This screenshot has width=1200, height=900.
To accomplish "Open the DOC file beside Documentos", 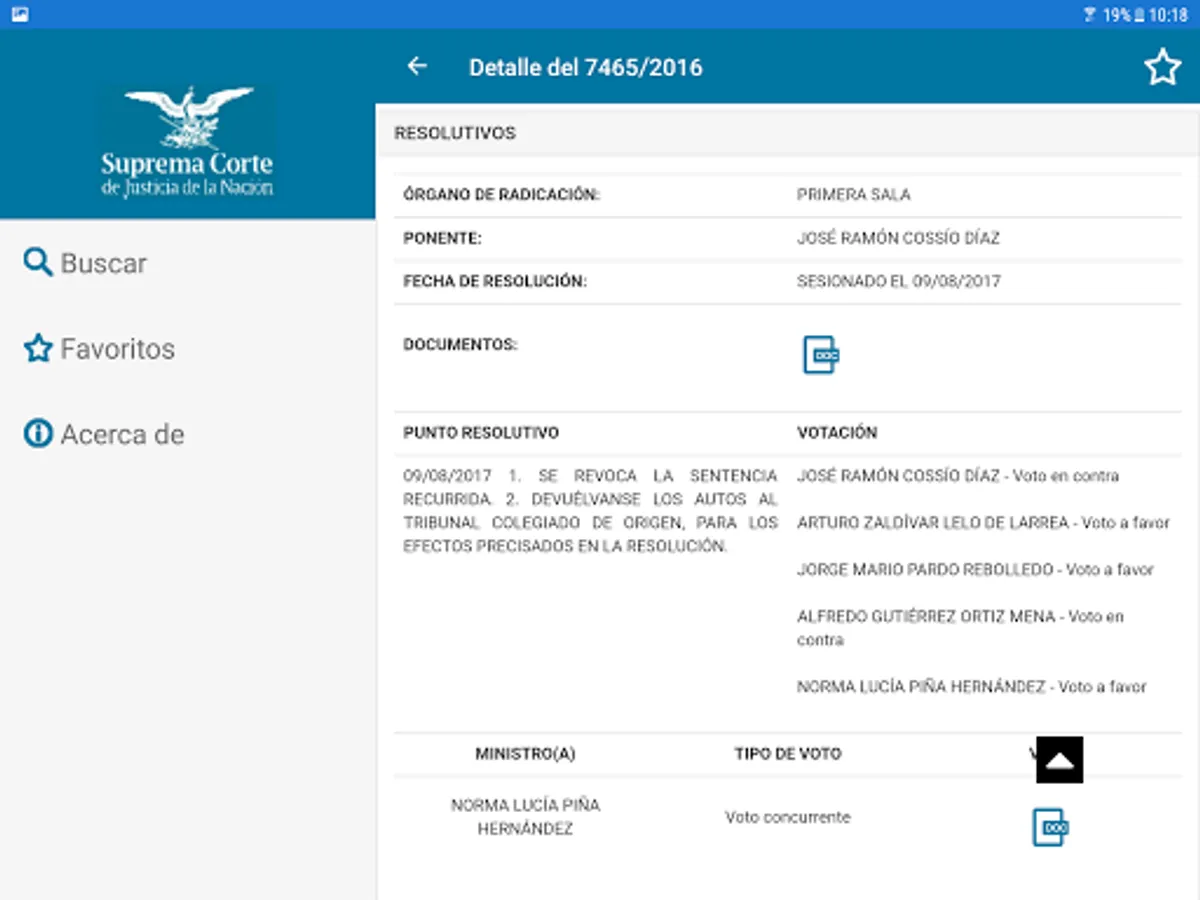I will pos(820,355).
